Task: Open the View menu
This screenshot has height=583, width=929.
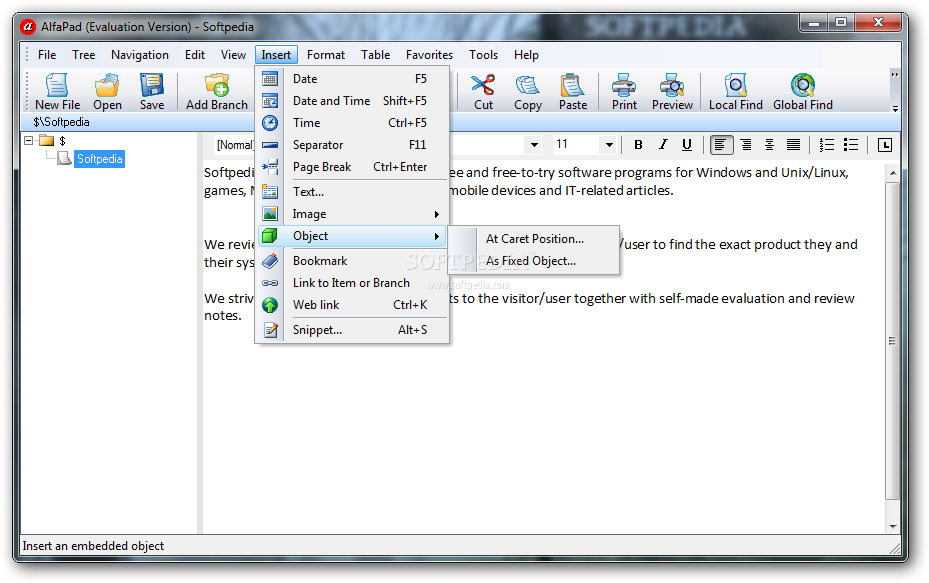Action: (x=233, y=55)
